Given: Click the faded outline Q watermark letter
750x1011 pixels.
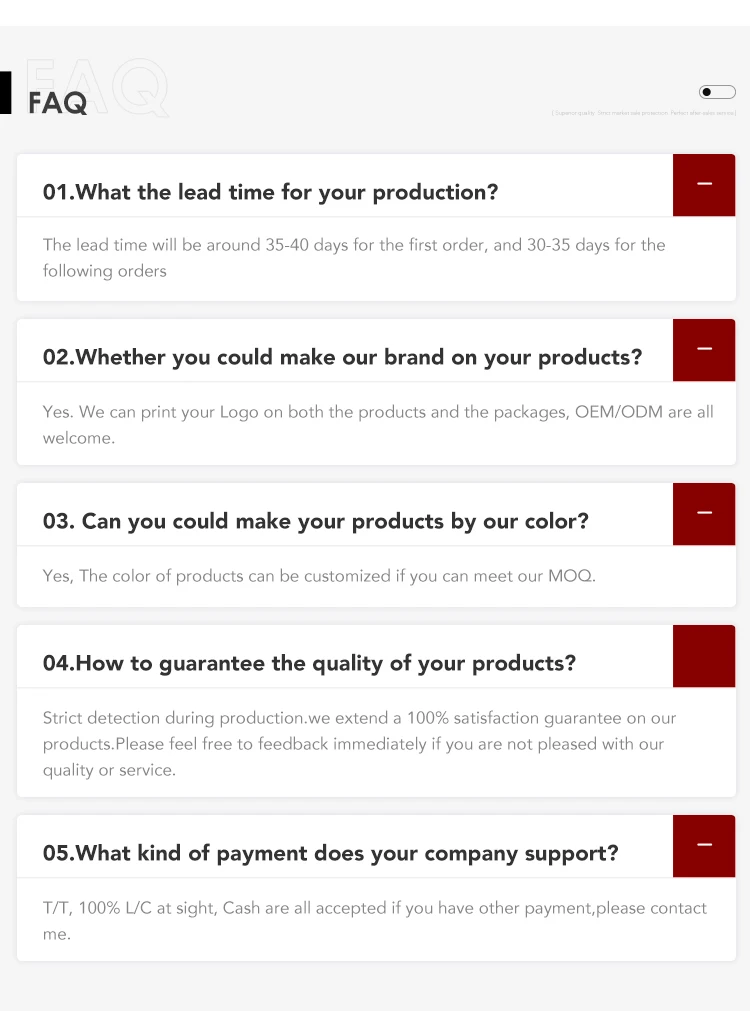Looking at the screenshot, I should tap(141, 87).
